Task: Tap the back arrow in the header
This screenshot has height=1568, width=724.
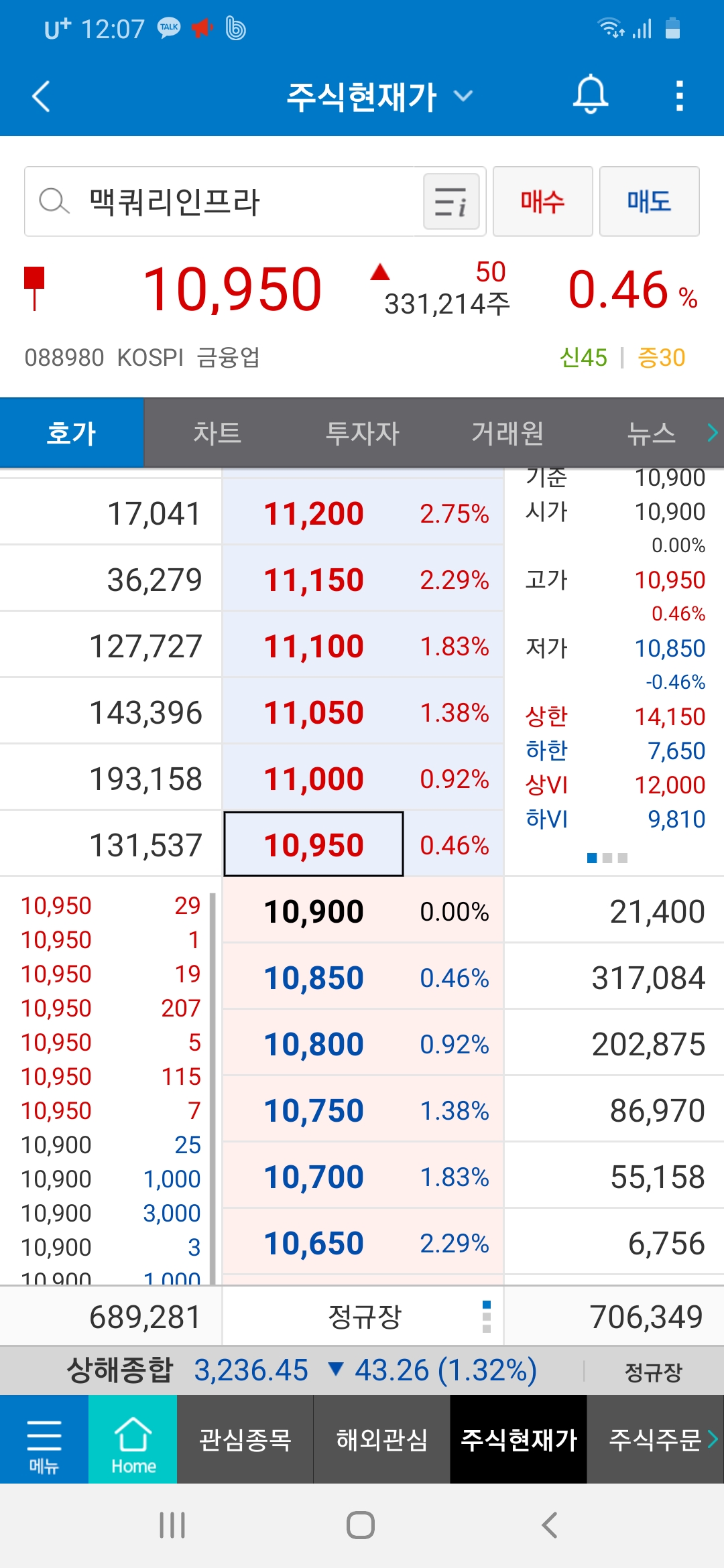Action: coord(42,96)
